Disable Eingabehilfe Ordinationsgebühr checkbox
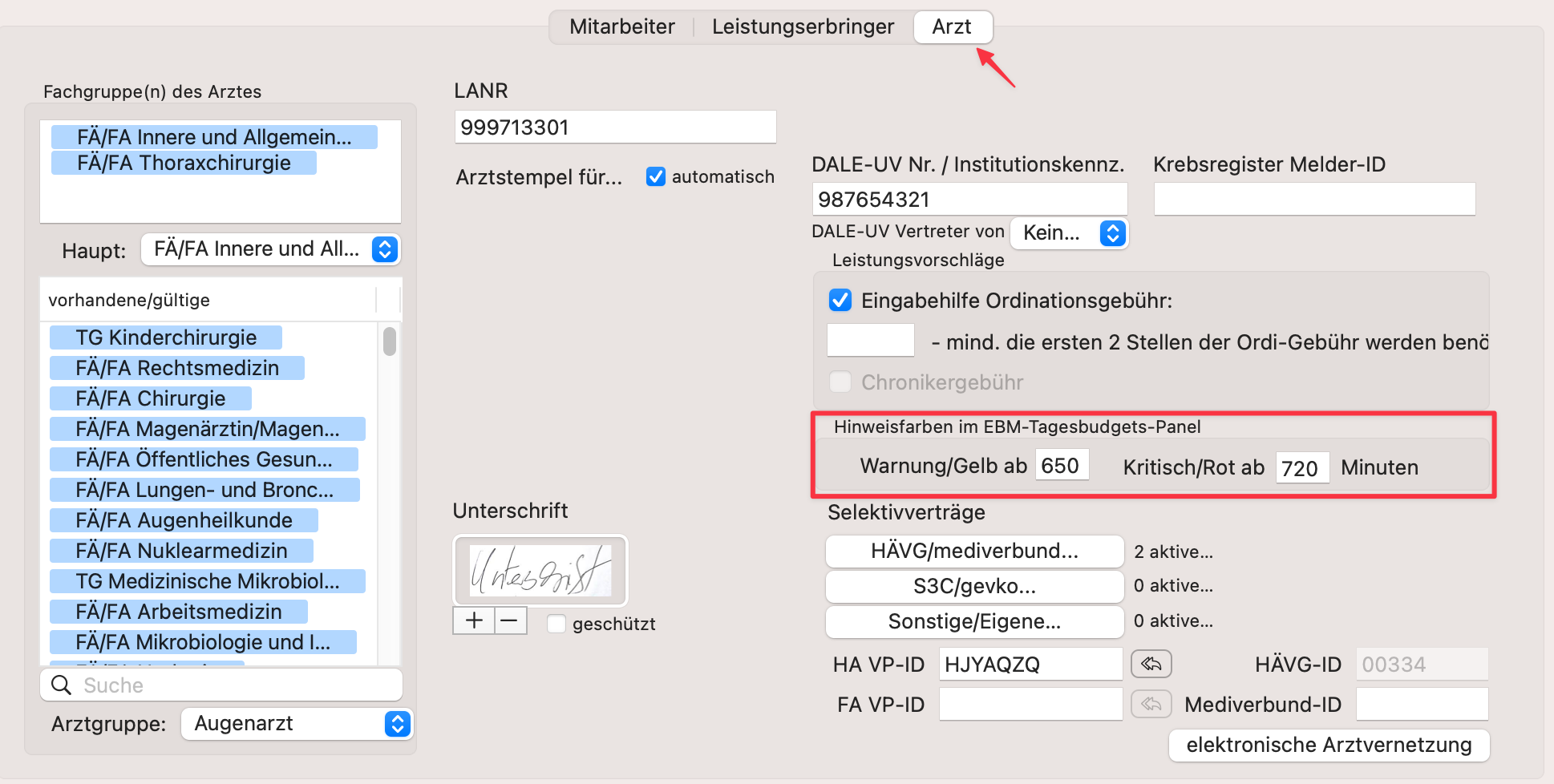 point(840,301)
